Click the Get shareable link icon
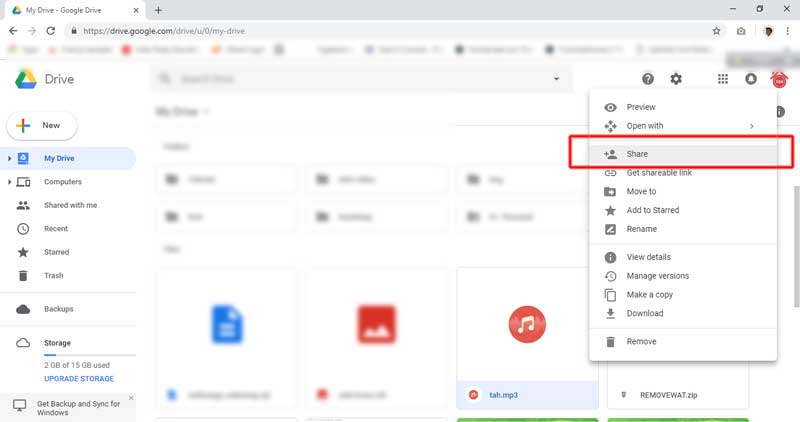 pos(610,173)
